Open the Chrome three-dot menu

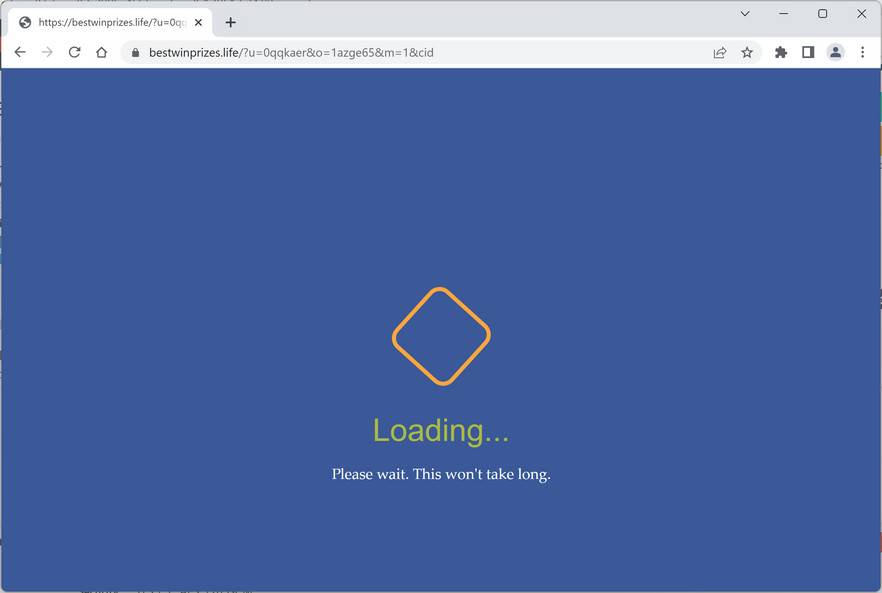862,52
